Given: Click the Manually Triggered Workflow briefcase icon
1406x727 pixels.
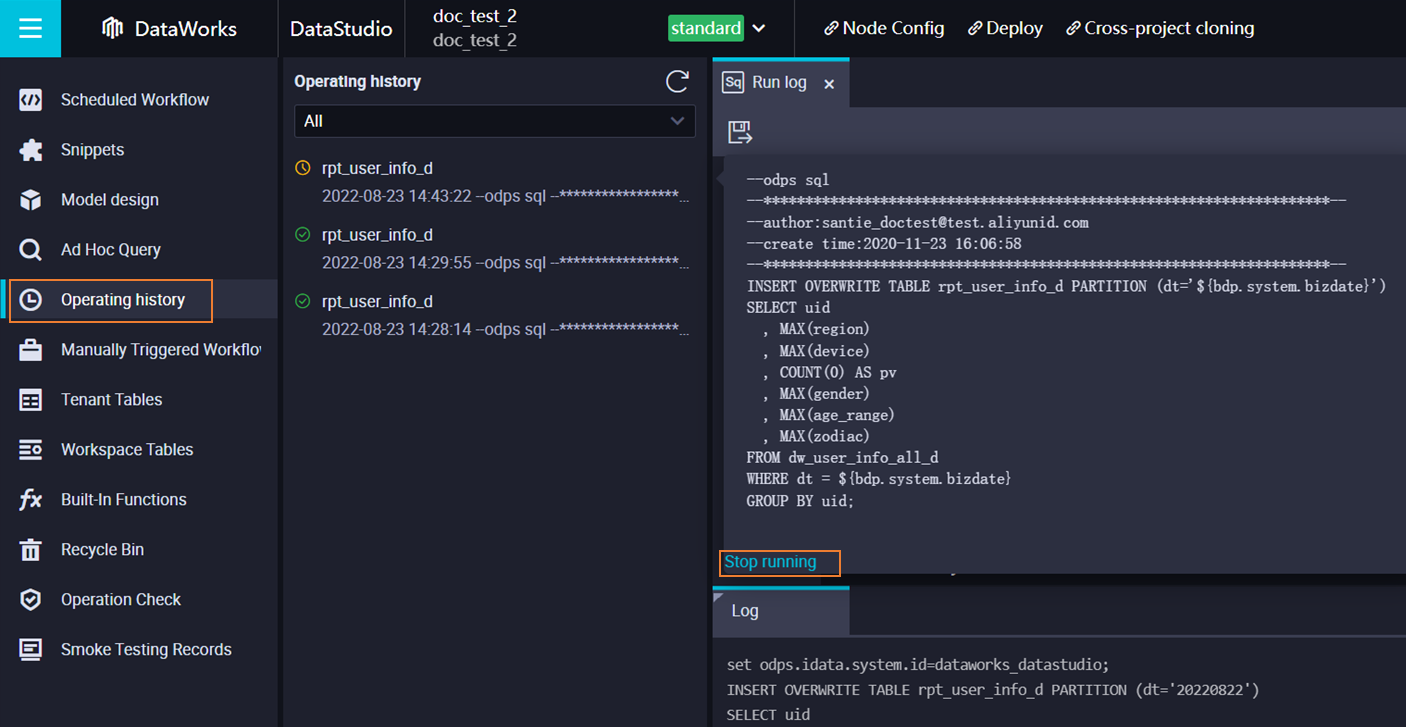Looking at the screenshot, I should click(31, 350).
